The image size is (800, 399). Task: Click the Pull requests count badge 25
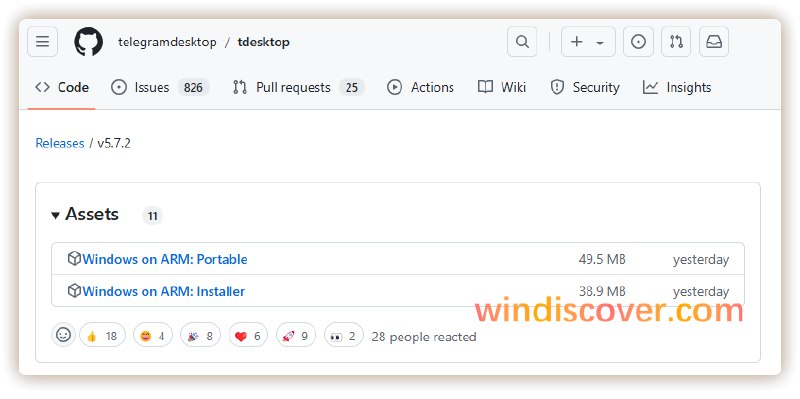click(x=352, y=88)
